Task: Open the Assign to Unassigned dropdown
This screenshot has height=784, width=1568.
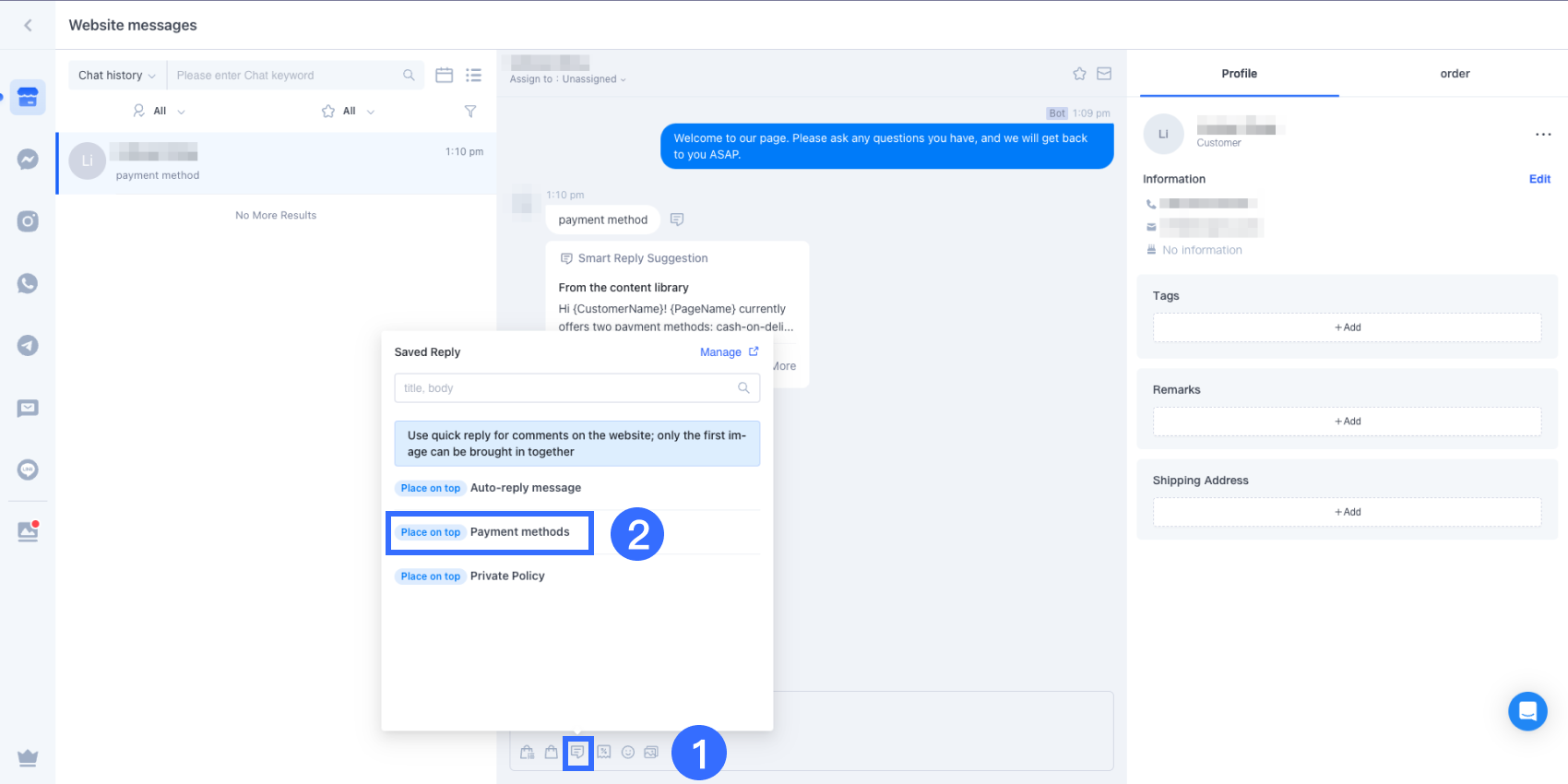Action: pos(568,79)
